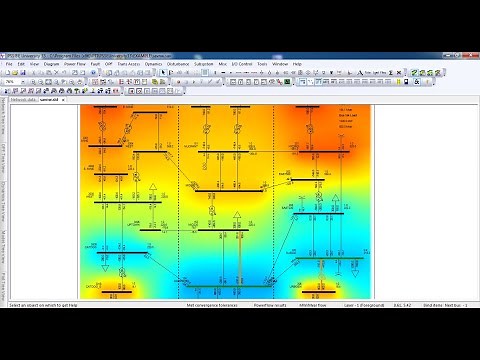Open the Models Tree View side tab

[x=3, y=247]
